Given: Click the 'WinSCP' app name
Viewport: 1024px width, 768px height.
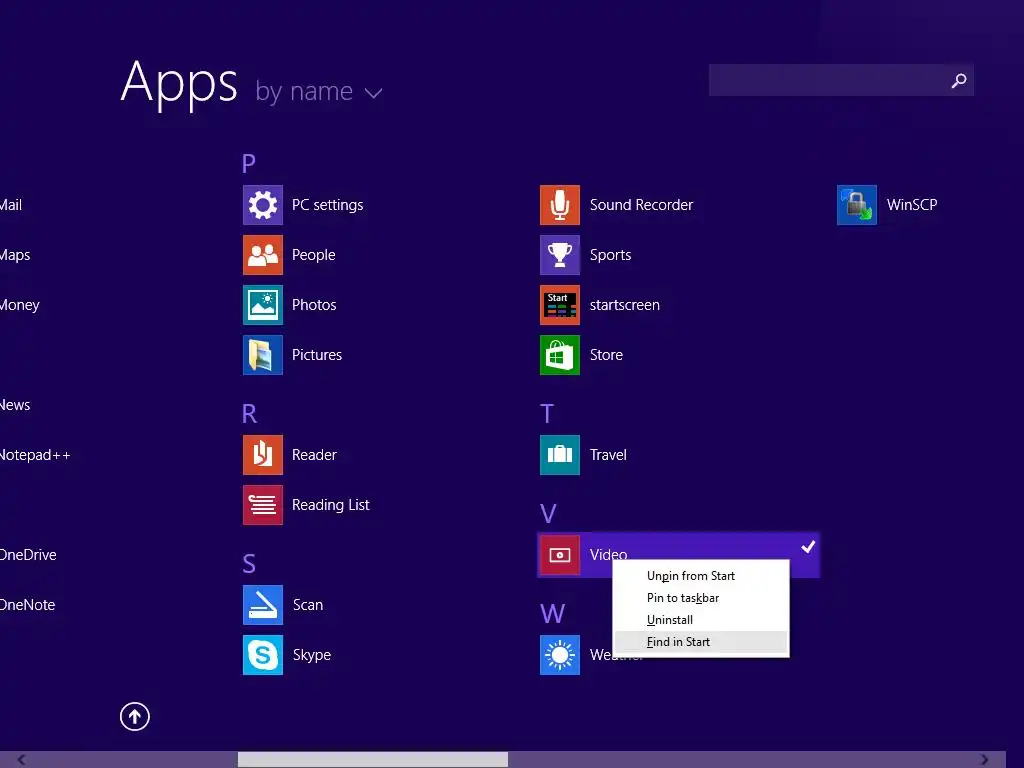Looking at the screenshot, I should [x=912, y=205].
